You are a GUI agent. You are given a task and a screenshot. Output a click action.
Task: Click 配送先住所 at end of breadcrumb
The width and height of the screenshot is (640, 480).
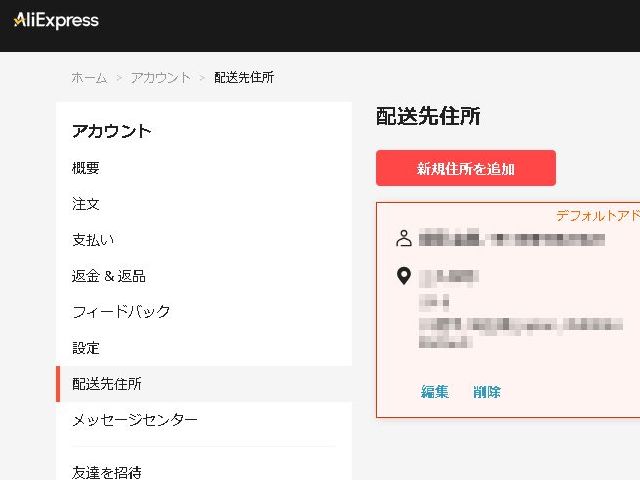pos(244,78)
